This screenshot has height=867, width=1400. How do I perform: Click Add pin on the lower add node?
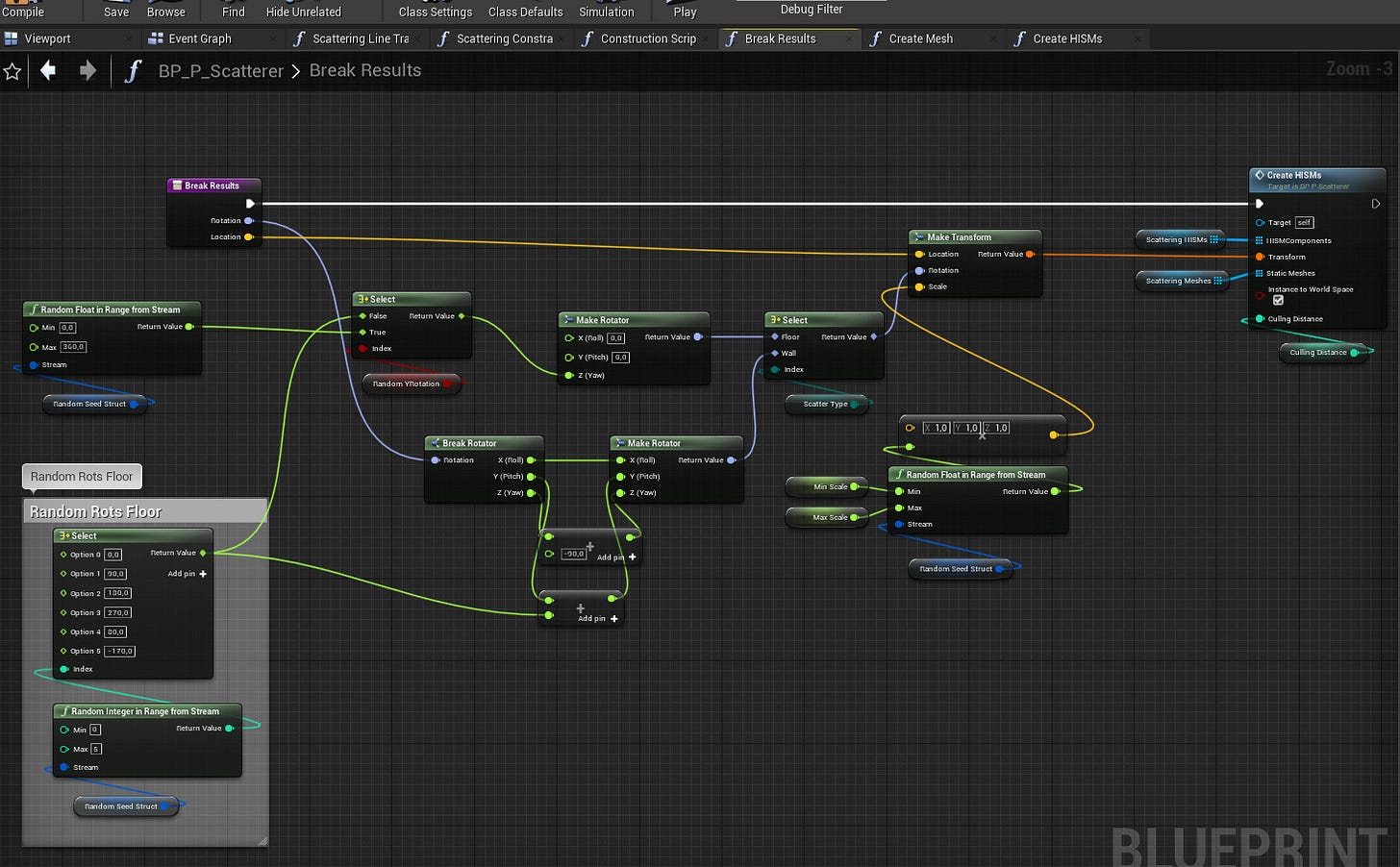(x=598, y=619)
